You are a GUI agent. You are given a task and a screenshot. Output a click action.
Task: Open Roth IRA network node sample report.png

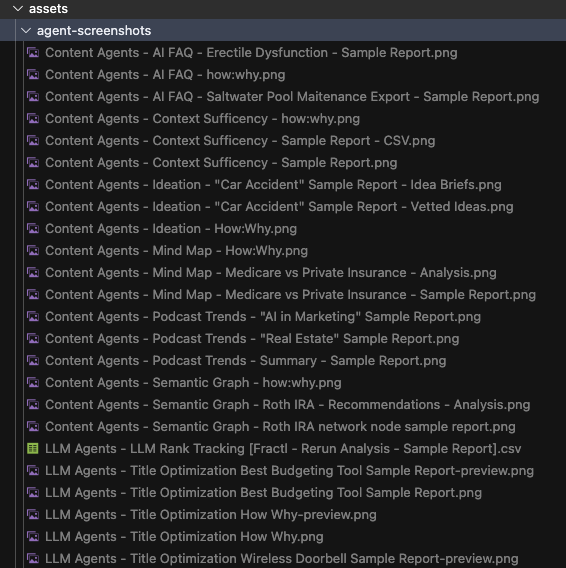[280, 427]
